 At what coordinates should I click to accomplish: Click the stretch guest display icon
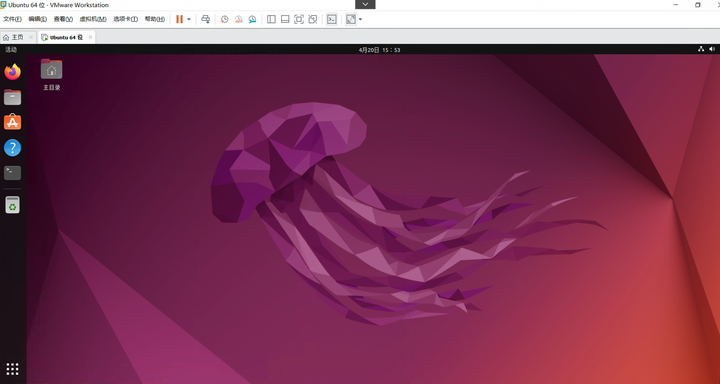351,19
